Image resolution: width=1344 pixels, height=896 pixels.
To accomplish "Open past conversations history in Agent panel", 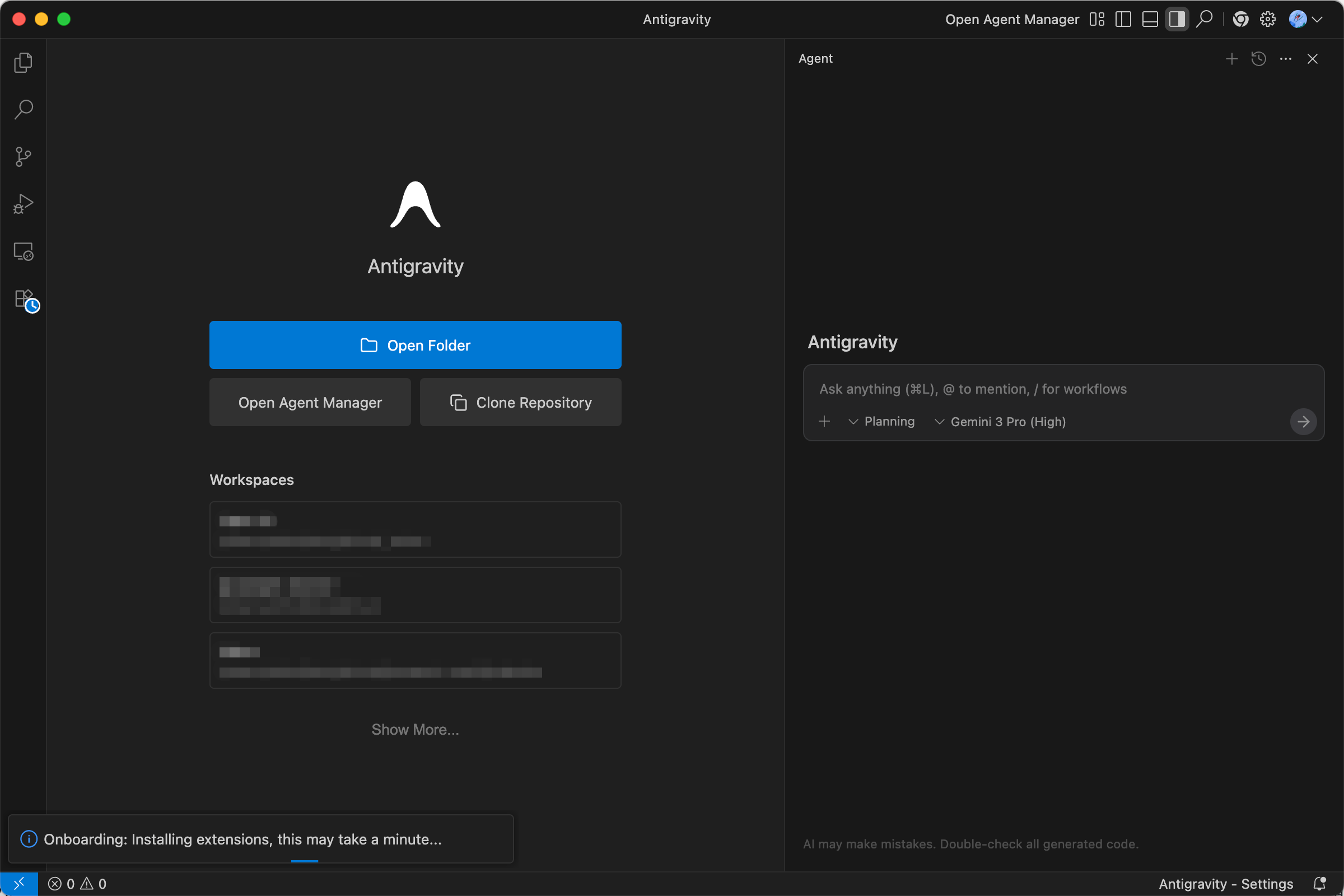I will pos(1258,59).
